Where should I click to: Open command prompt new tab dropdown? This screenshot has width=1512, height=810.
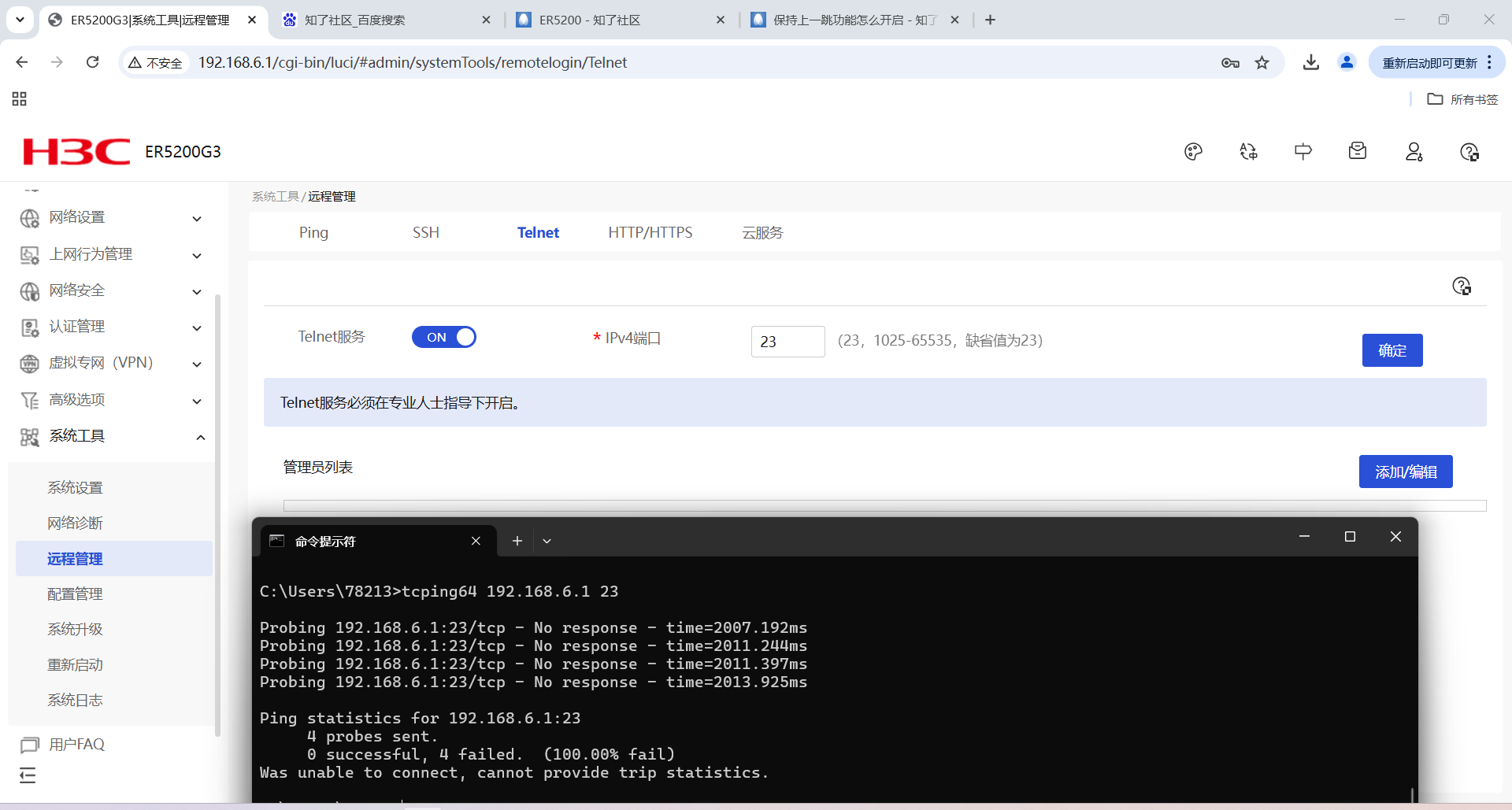pyautogui.click(x=547, y=541)
